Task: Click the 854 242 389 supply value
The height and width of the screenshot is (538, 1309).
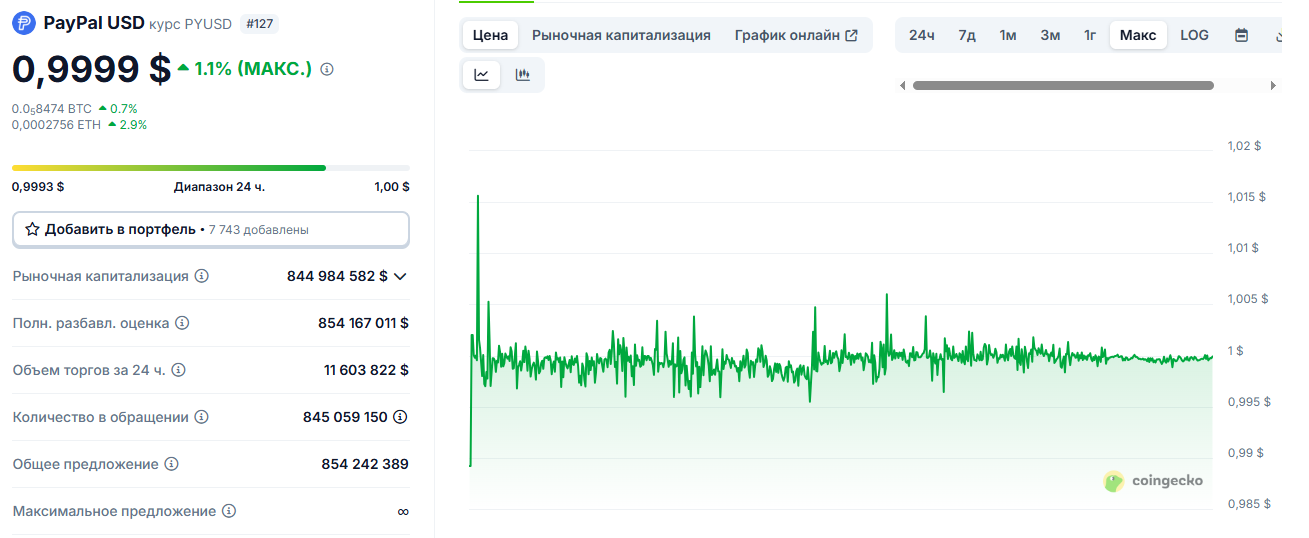Action: [365, 464]
